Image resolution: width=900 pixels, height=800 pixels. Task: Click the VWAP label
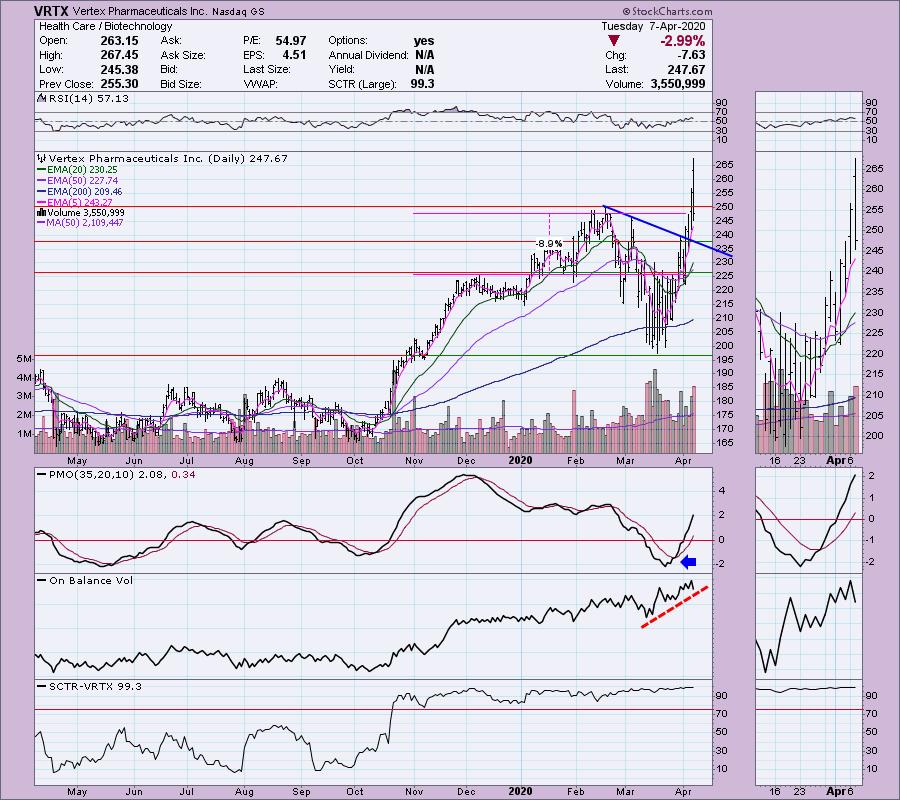coord(260,84)
